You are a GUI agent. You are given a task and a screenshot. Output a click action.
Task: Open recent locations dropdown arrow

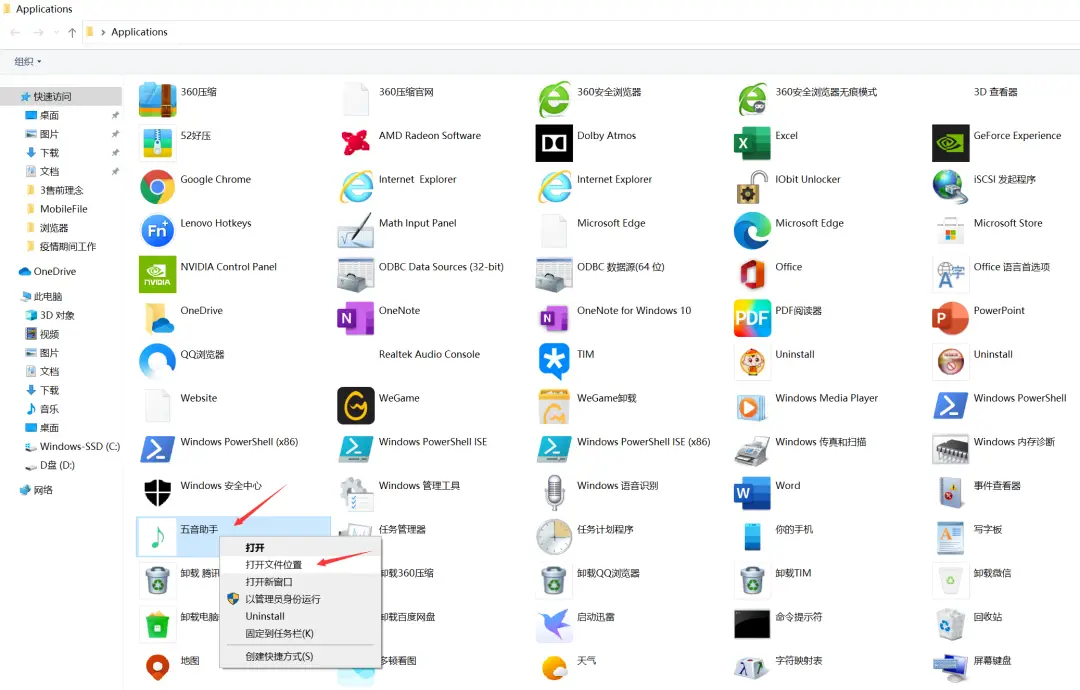pos(56,32)
